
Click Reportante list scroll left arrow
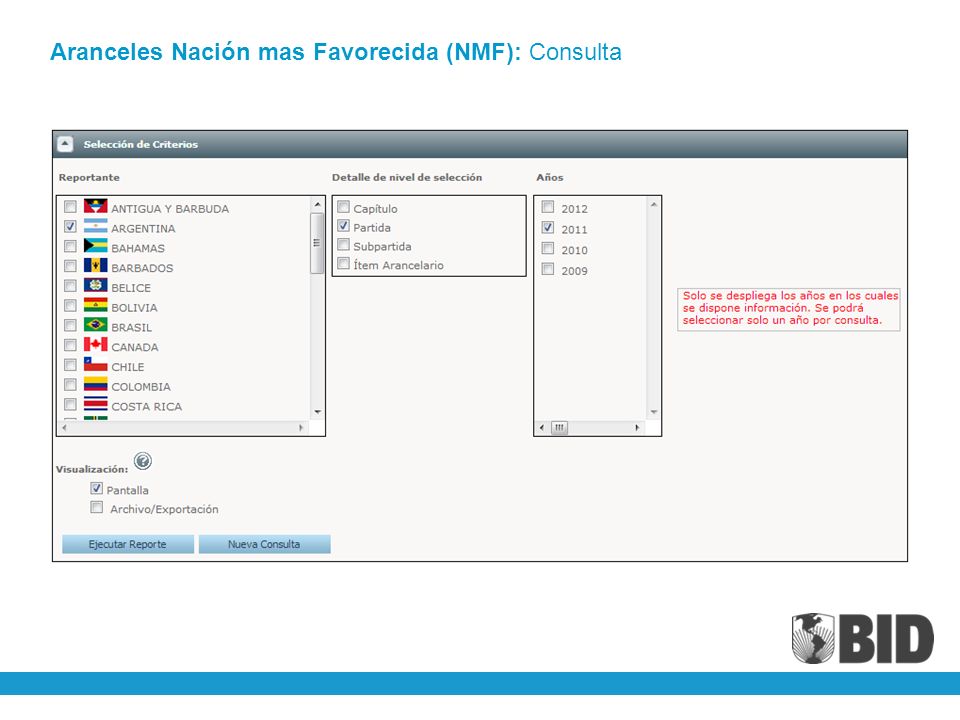coord(64,427)
